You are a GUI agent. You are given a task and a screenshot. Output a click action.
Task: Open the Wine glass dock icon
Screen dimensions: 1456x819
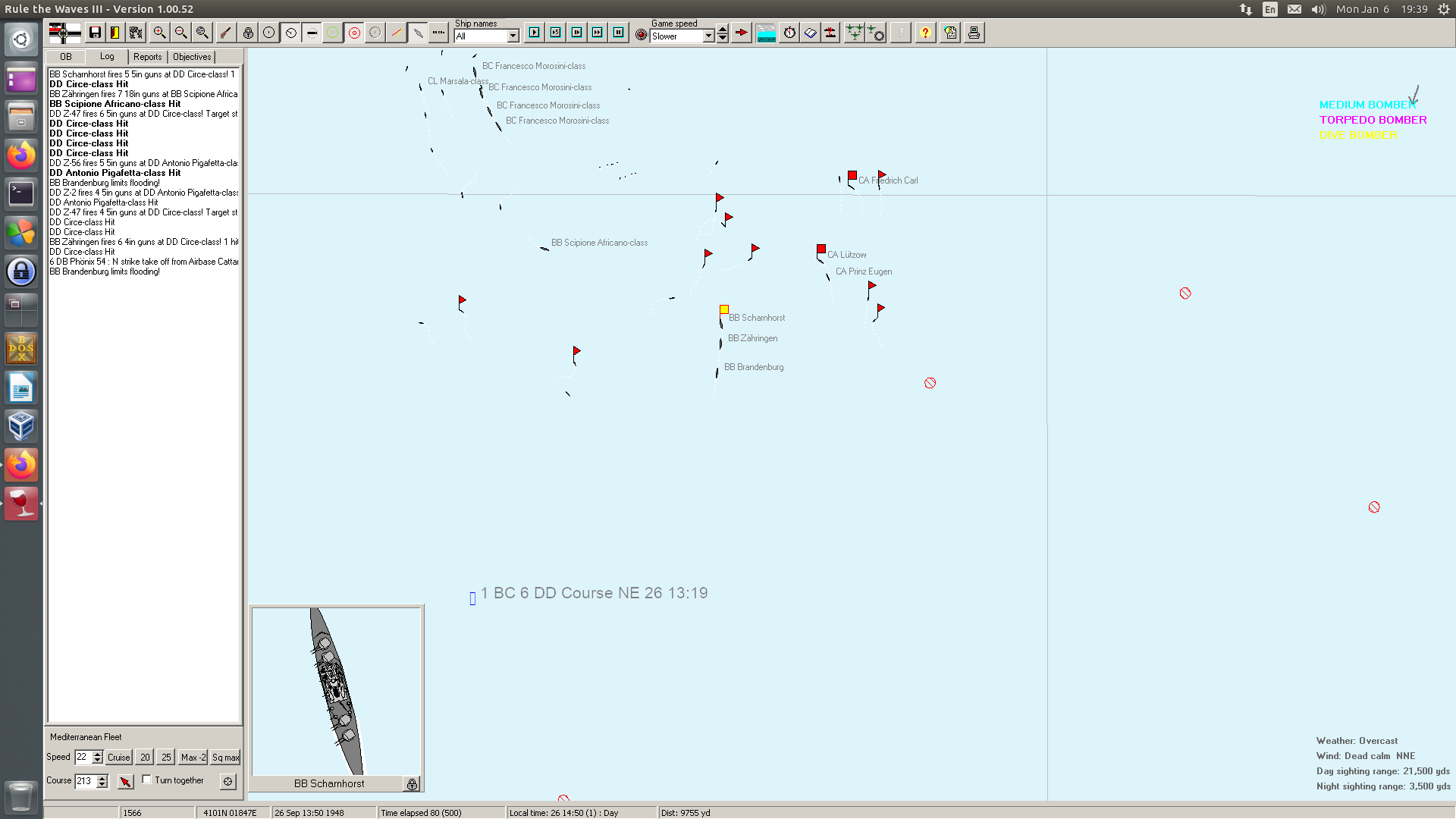[21, 504]
